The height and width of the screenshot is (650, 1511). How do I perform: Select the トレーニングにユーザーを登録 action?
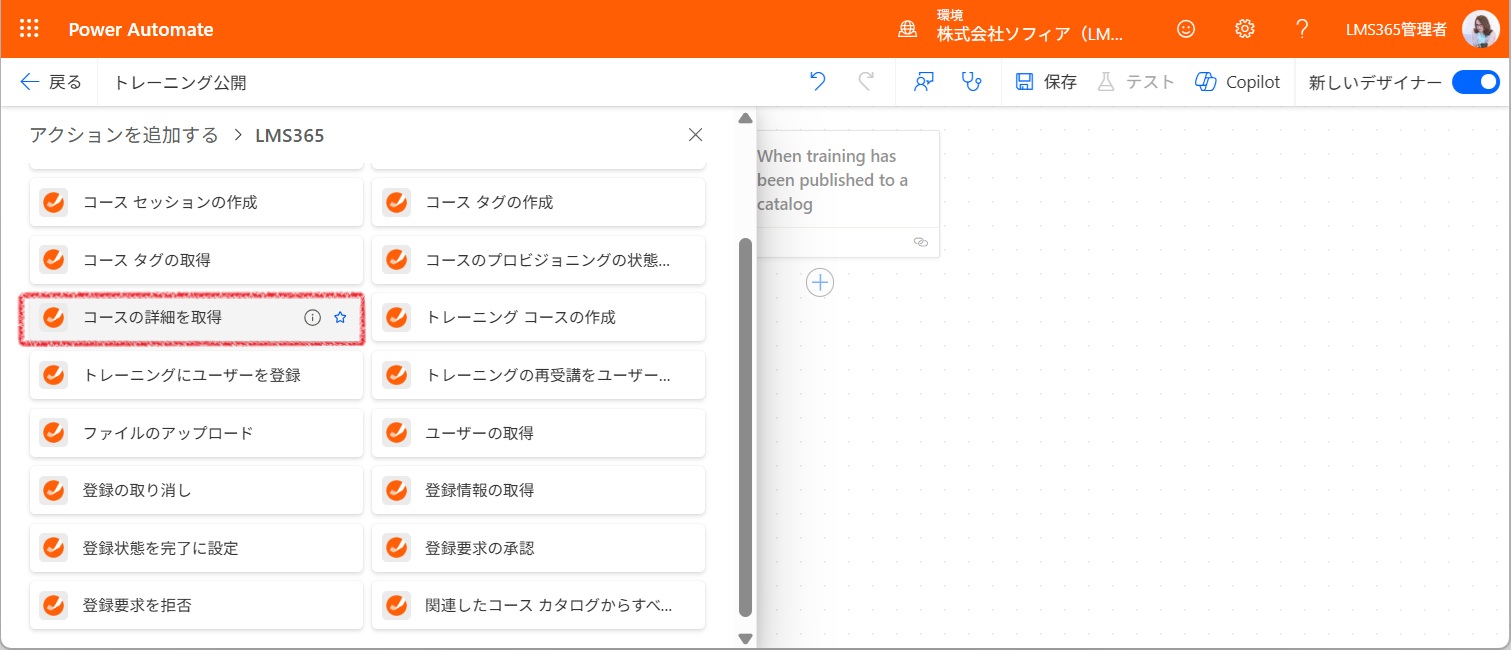(196, 376)
